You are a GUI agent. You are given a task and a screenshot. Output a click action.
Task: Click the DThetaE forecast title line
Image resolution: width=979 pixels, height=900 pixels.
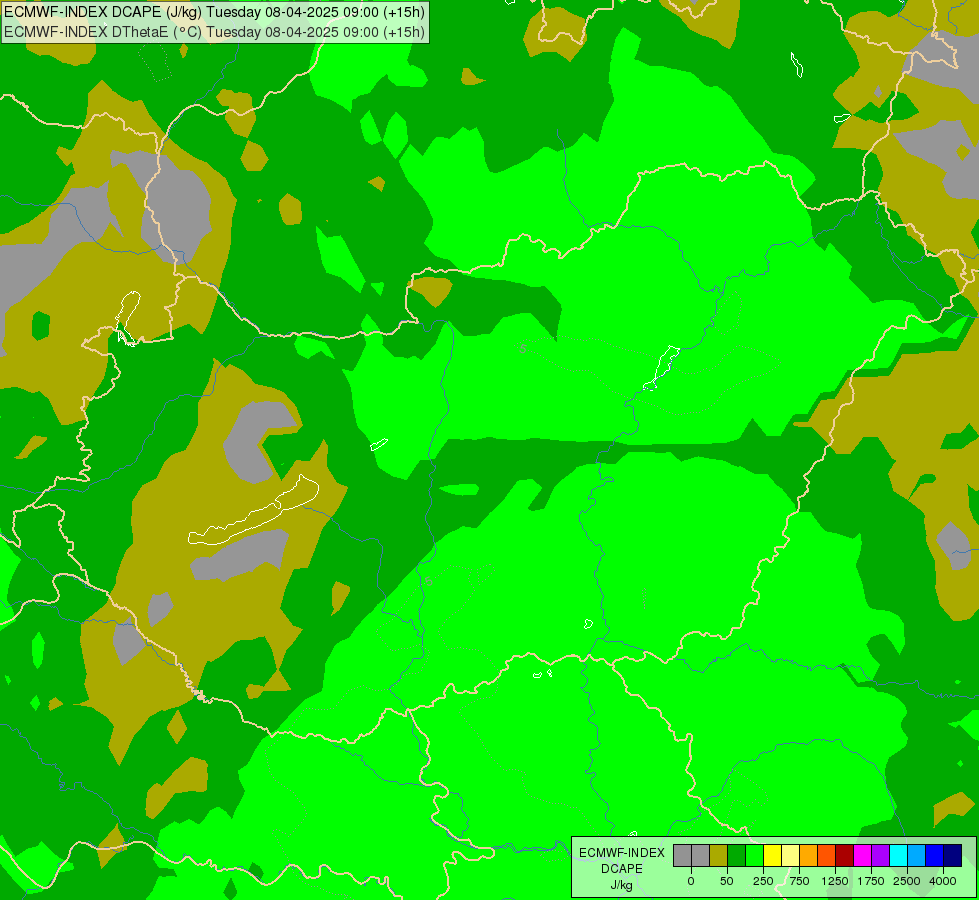coord(214,32)
